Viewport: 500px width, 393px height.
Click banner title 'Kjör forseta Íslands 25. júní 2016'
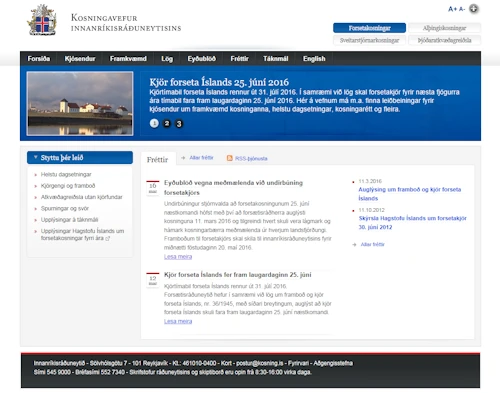coord(219,82)
